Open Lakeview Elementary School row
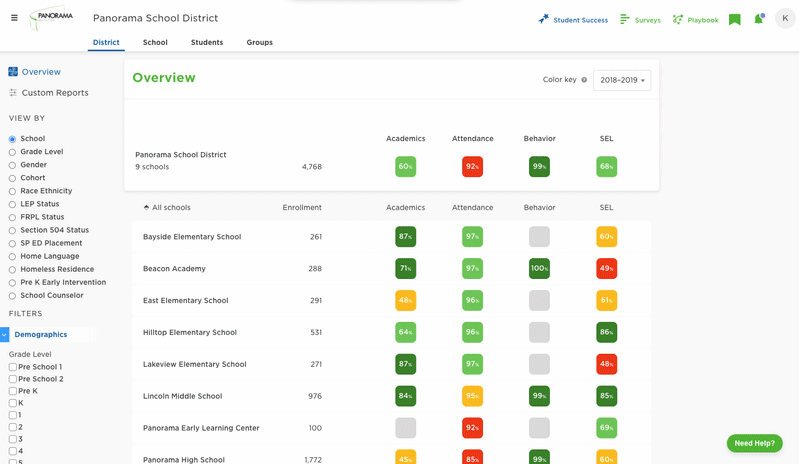The width and height of the screenshot is (799, 464). pyautogui.click(x=391, y=364)
